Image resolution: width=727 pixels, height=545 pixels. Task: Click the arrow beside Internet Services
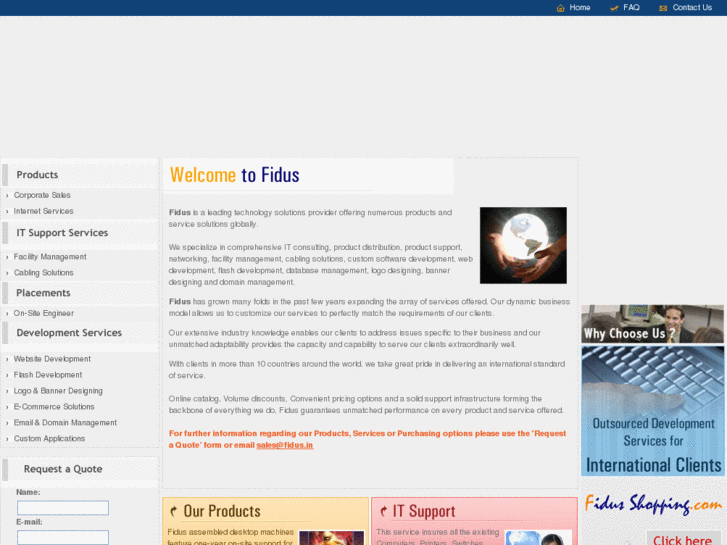[7, 212]
